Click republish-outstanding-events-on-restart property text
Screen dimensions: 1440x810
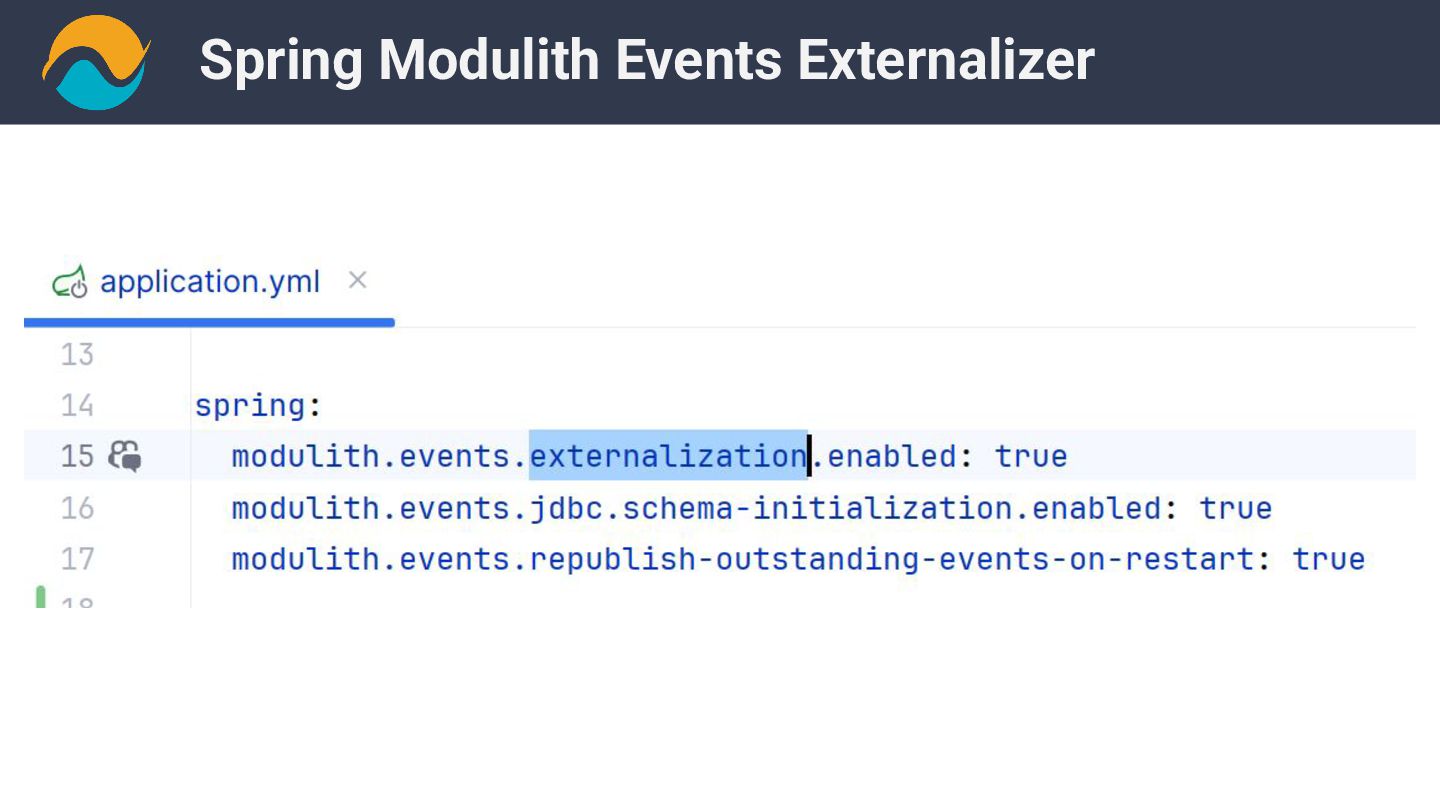892,558
